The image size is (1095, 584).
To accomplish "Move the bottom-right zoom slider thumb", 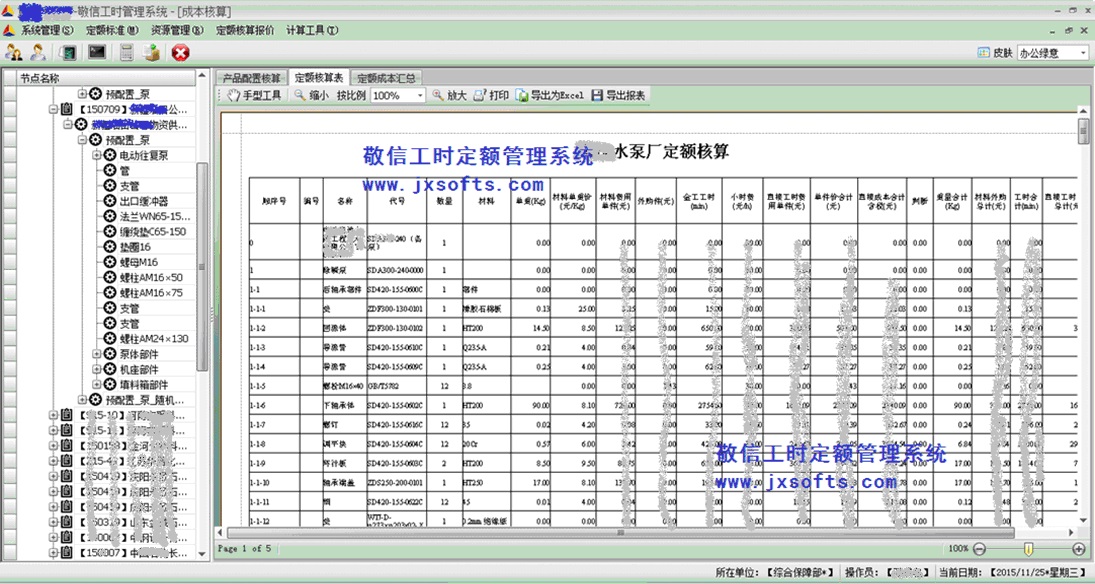I will 1029,549.
